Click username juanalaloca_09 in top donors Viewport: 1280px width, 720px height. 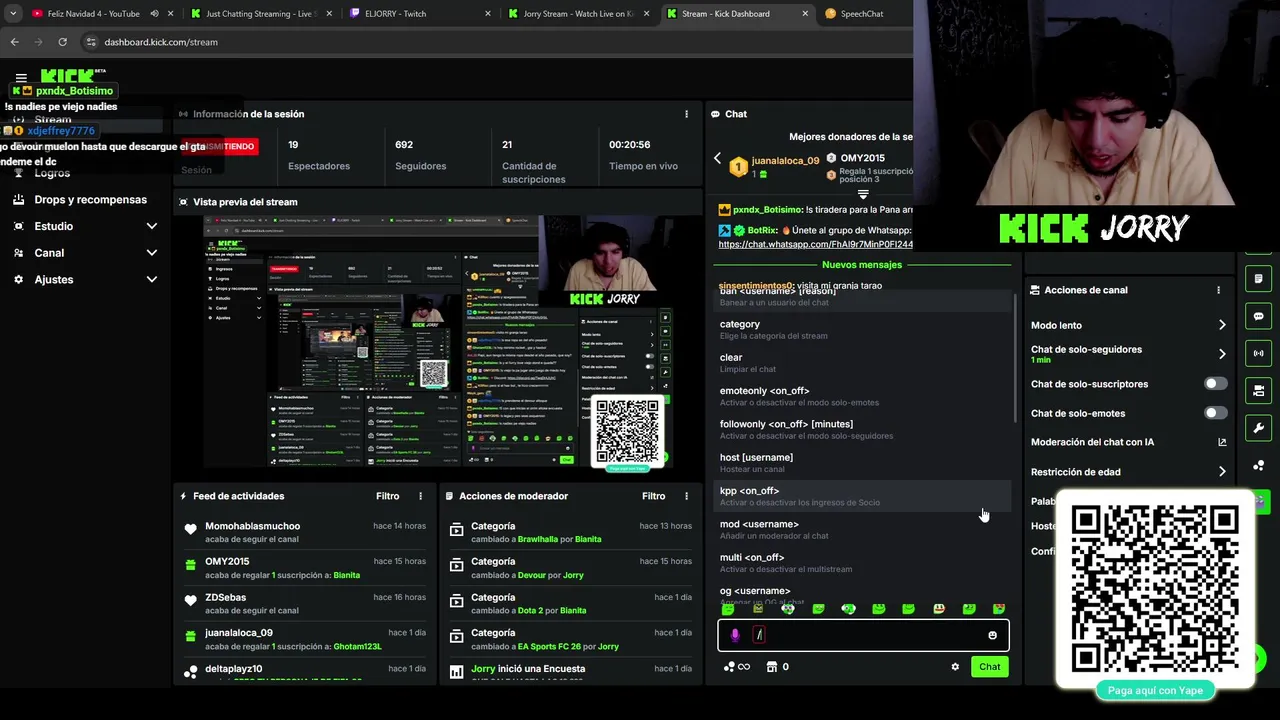(785, 160)
